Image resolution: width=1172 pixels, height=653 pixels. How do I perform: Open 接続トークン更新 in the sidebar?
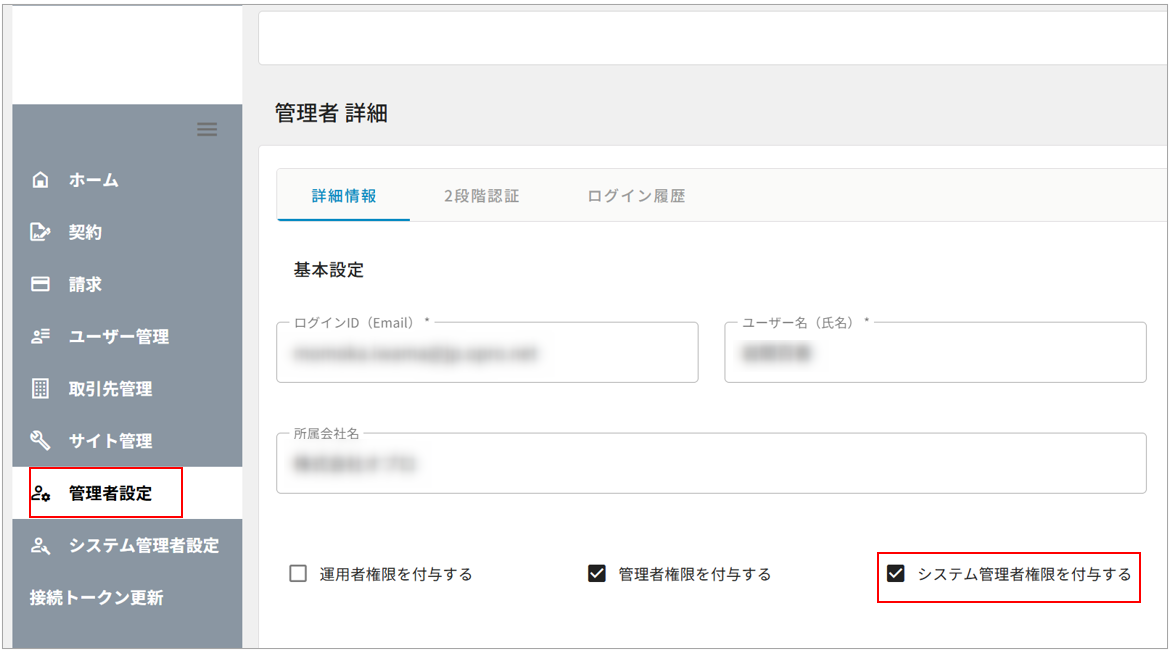click(x=97, y=598)
